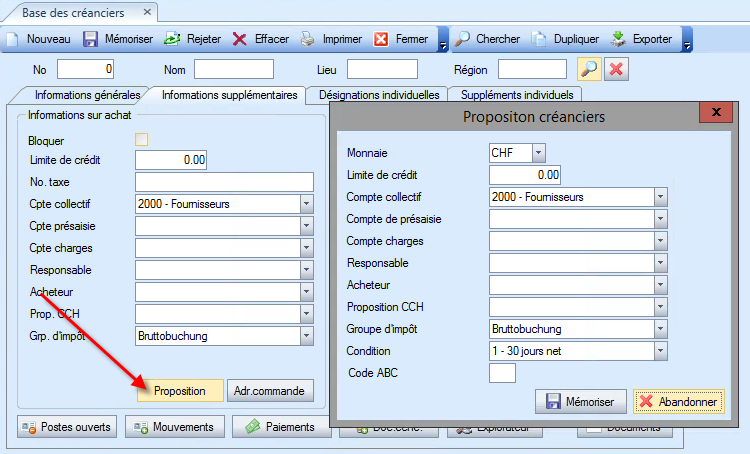Click the Paiements button
750x454 pixels.
point(281,427)
